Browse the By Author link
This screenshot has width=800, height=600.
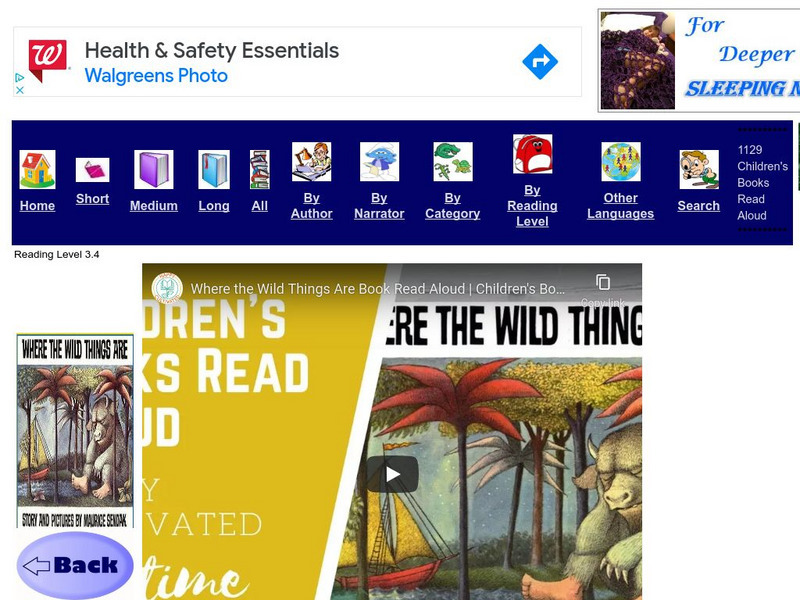coord(311,206)
